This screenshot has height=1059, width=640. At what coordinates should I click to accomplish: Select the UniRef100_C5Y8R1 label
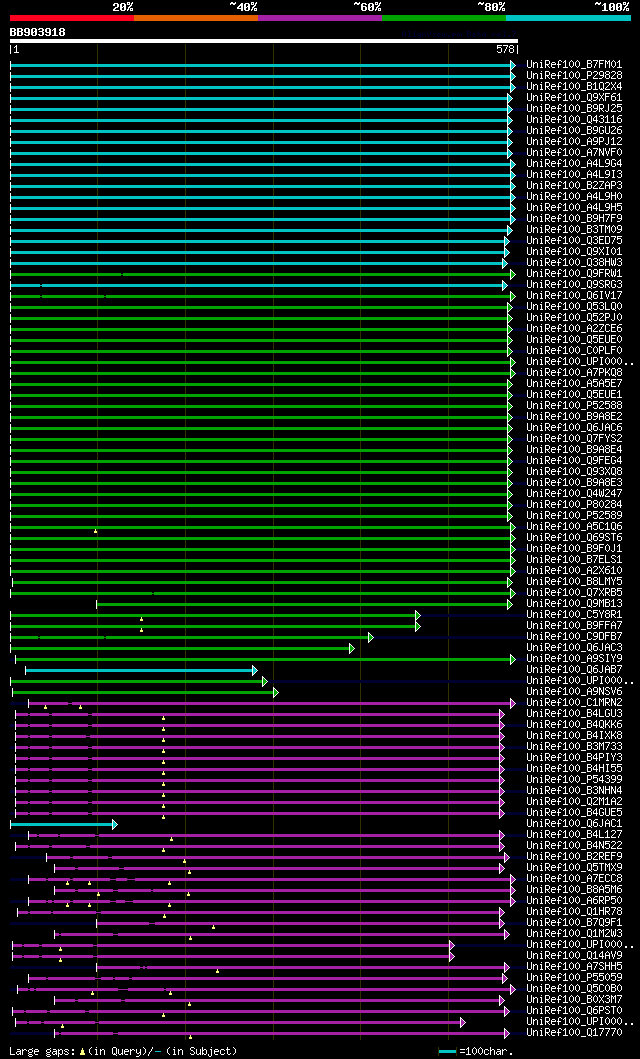coord(574,615)
